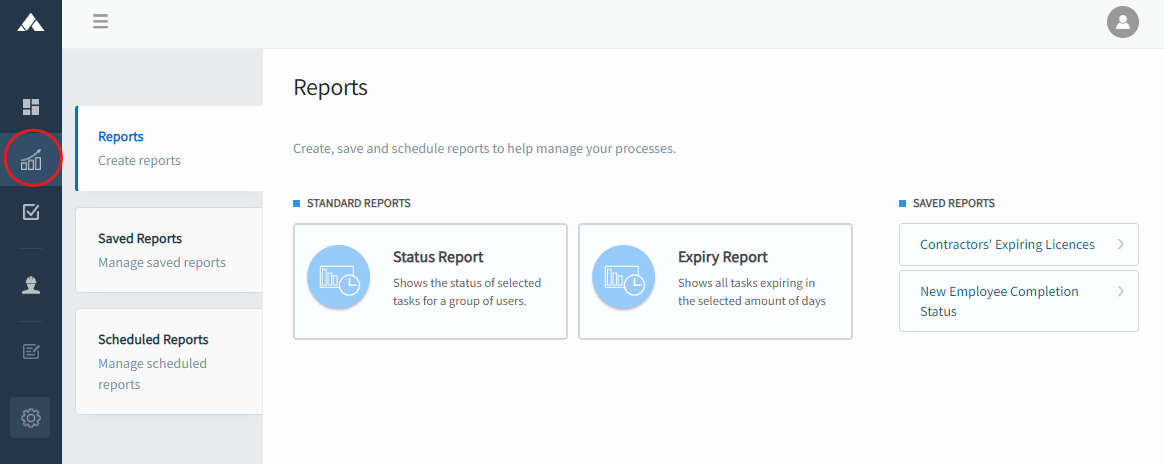Click the Status Report chart icon

point(339,277)
